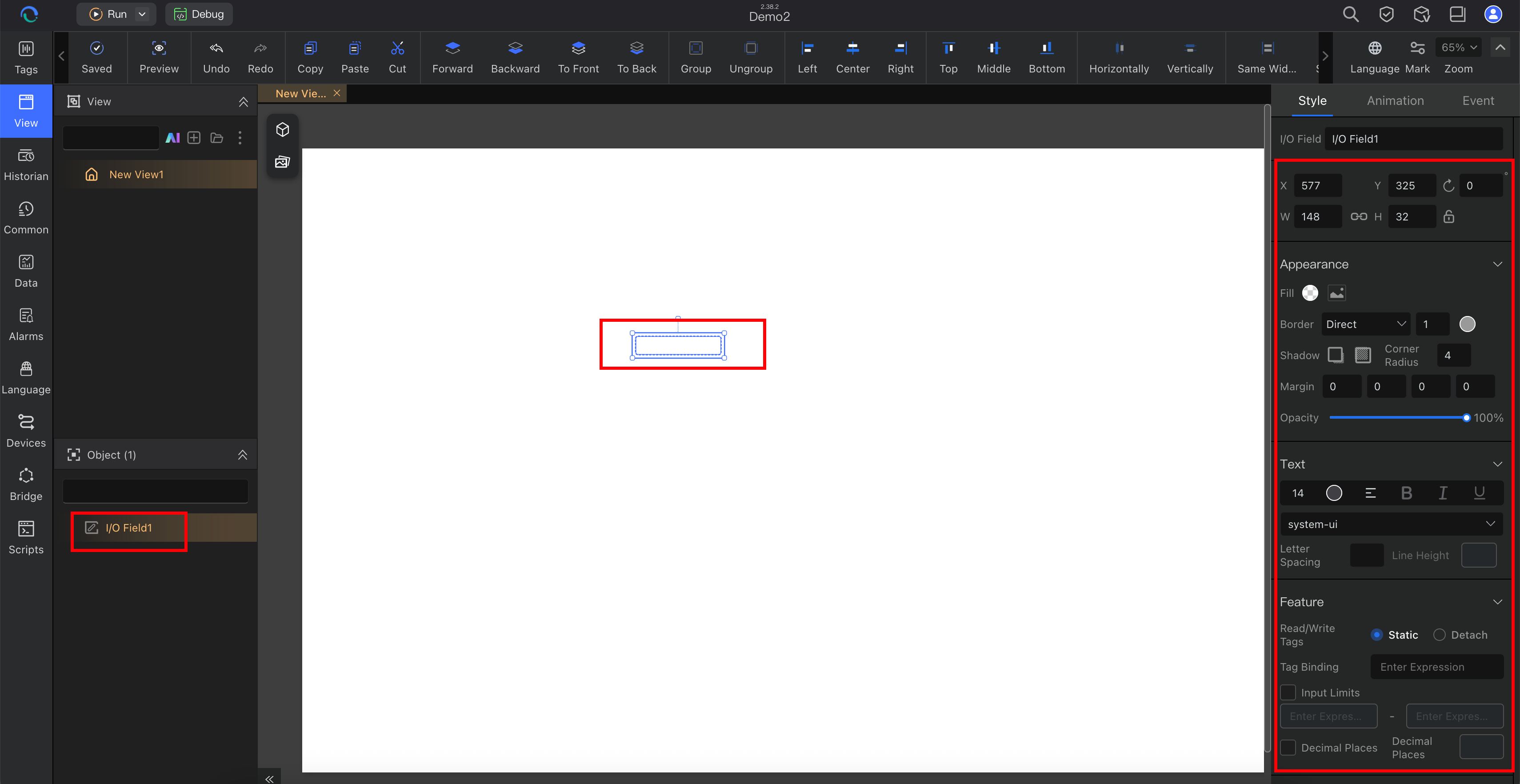Open the Bridge sidebar panel

26,484
